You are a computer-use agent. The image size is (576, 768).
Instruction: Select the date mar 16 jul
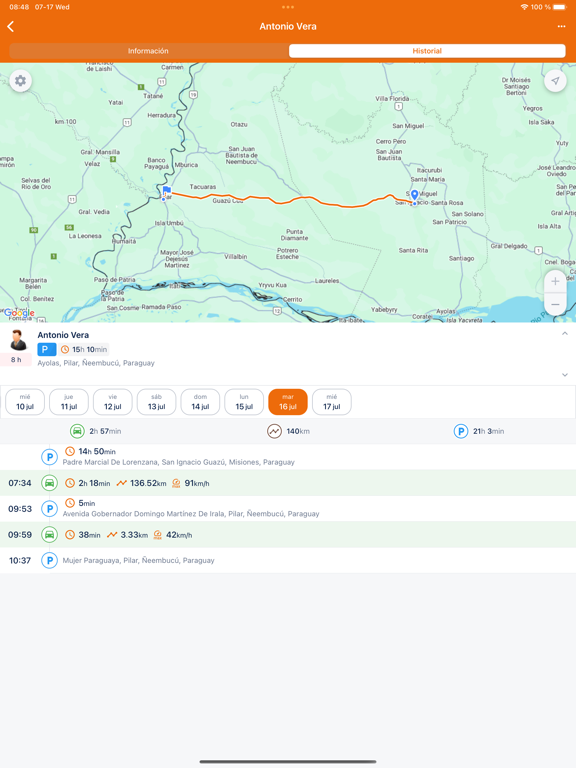coord(288,402)
